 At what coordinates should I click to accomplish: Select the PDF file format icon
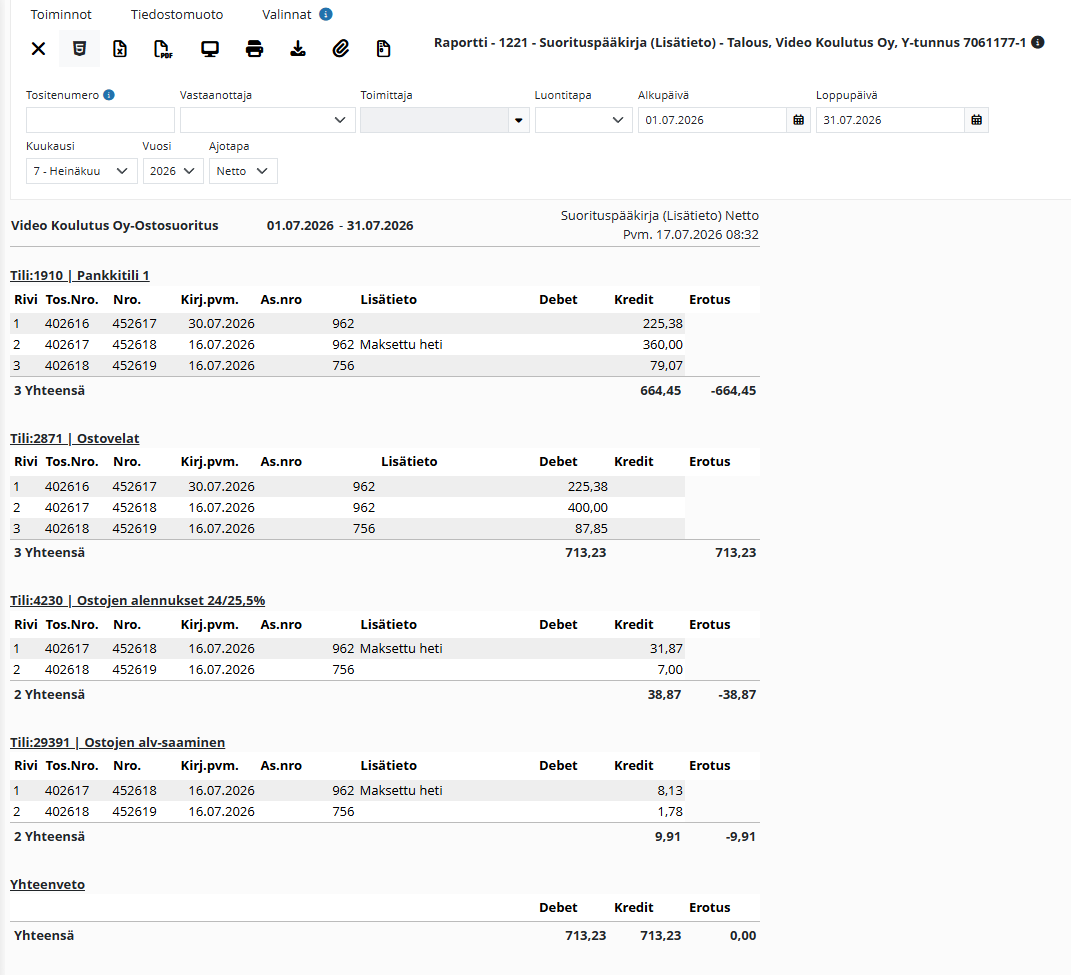point(163,49)
